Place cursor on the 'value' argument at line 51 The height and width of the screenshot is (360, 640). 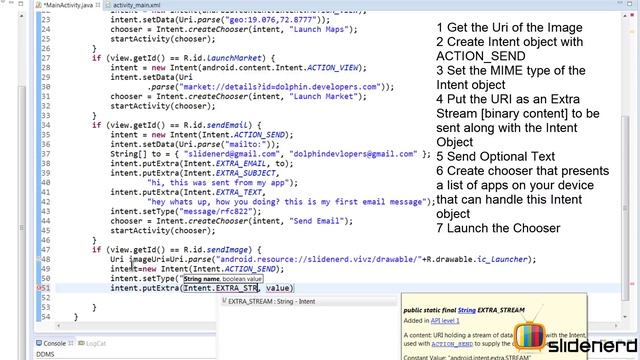click(278, 288)
